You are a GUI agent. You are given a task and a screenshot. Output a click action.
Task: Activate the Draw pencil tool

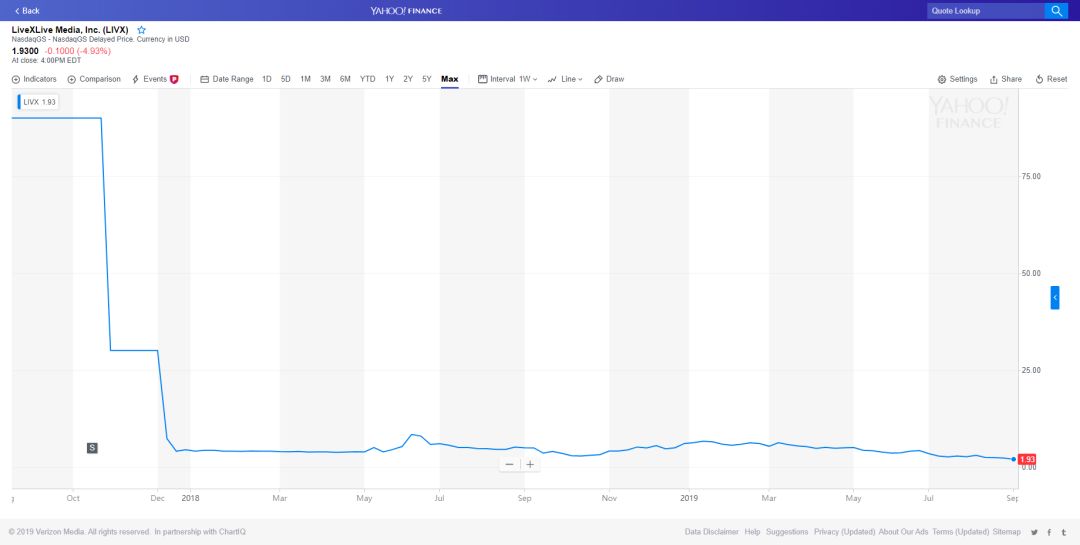609,79
